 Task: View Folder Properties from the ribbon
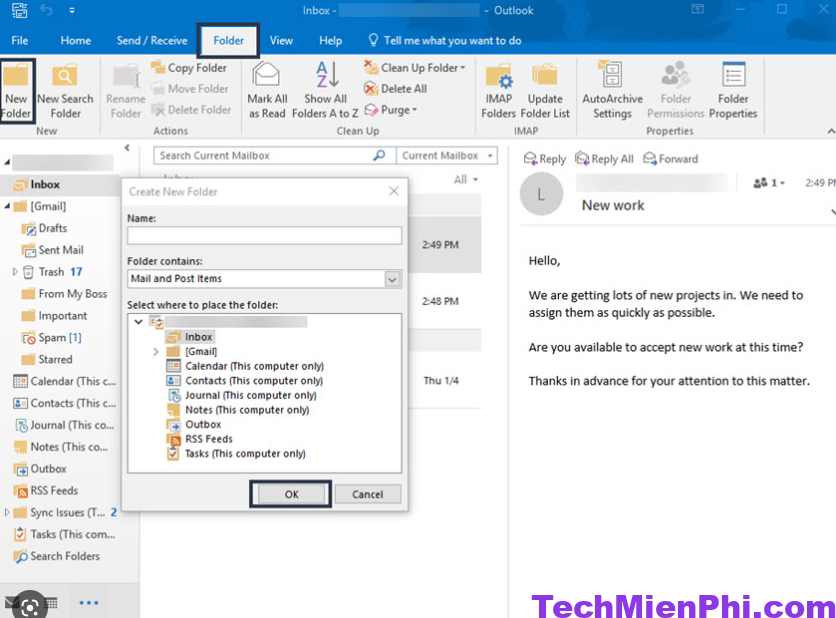coord(733,88)
